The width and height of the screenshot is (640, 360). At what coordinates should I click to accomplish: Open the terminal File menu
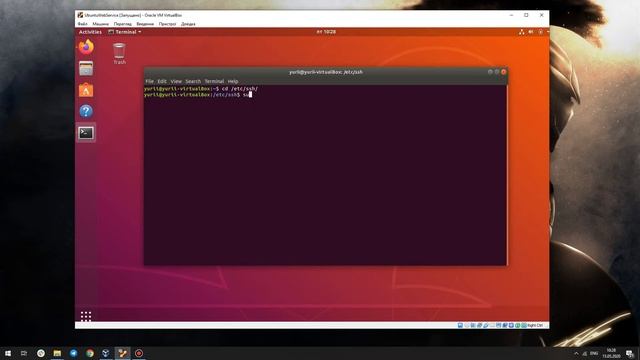tap(149, 81)
